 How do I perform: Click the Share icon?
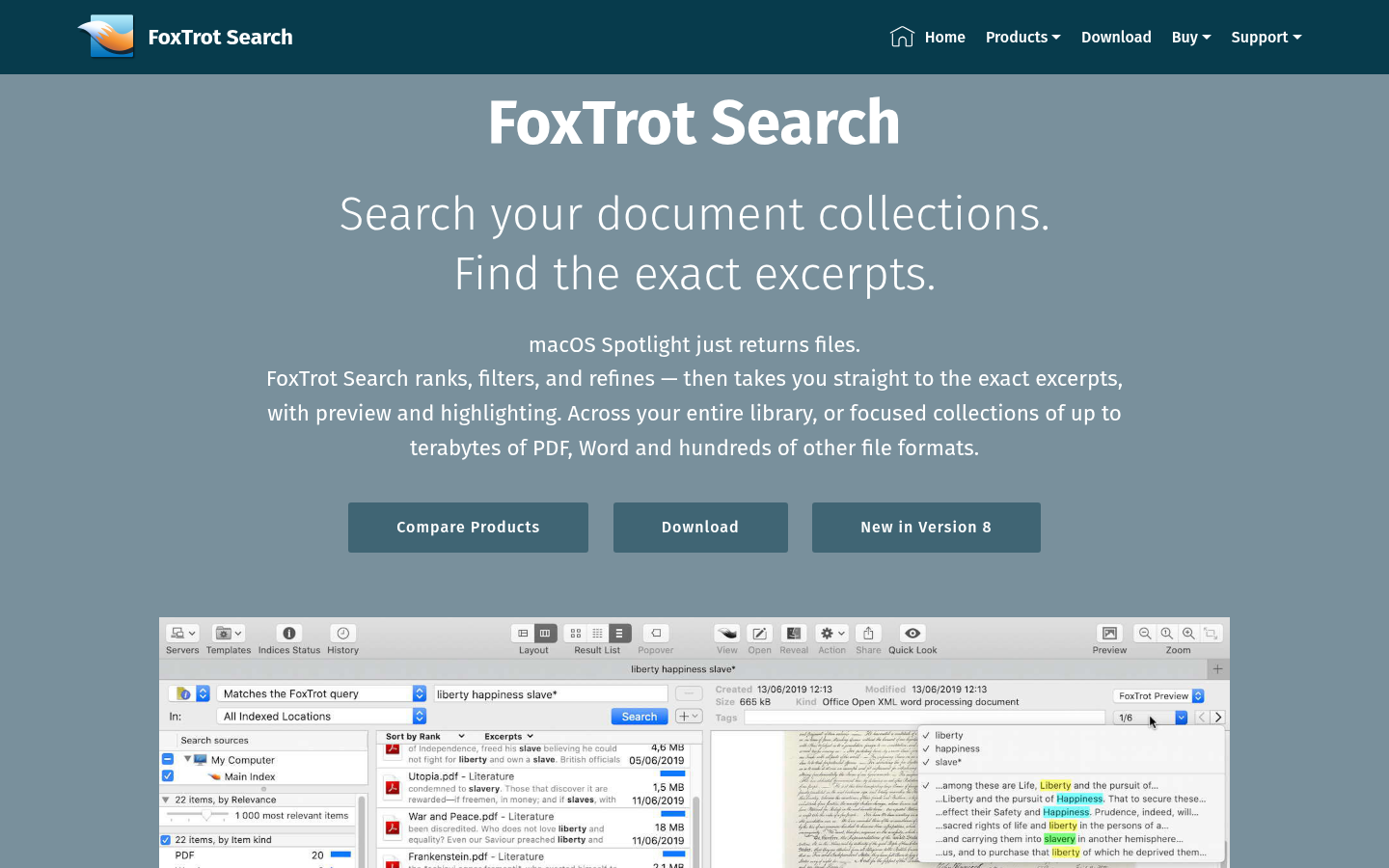[868, 634]
